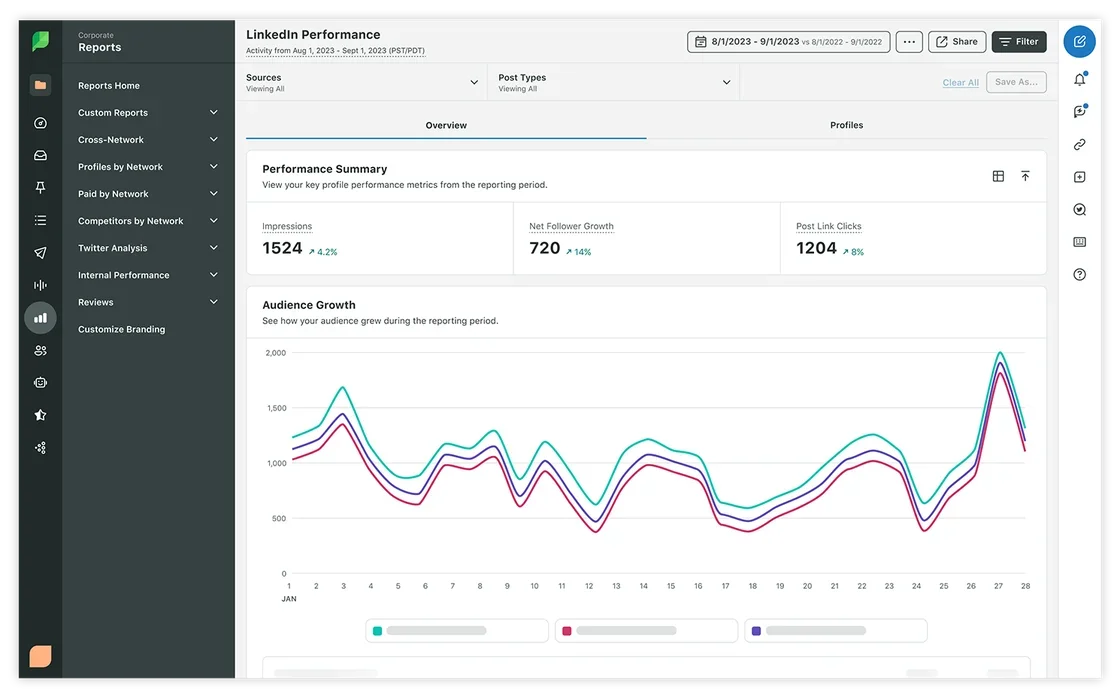Screen dimensions: 1120x698
Task: Click the square plus icon in right rail
Action: tap(1079, 176)
